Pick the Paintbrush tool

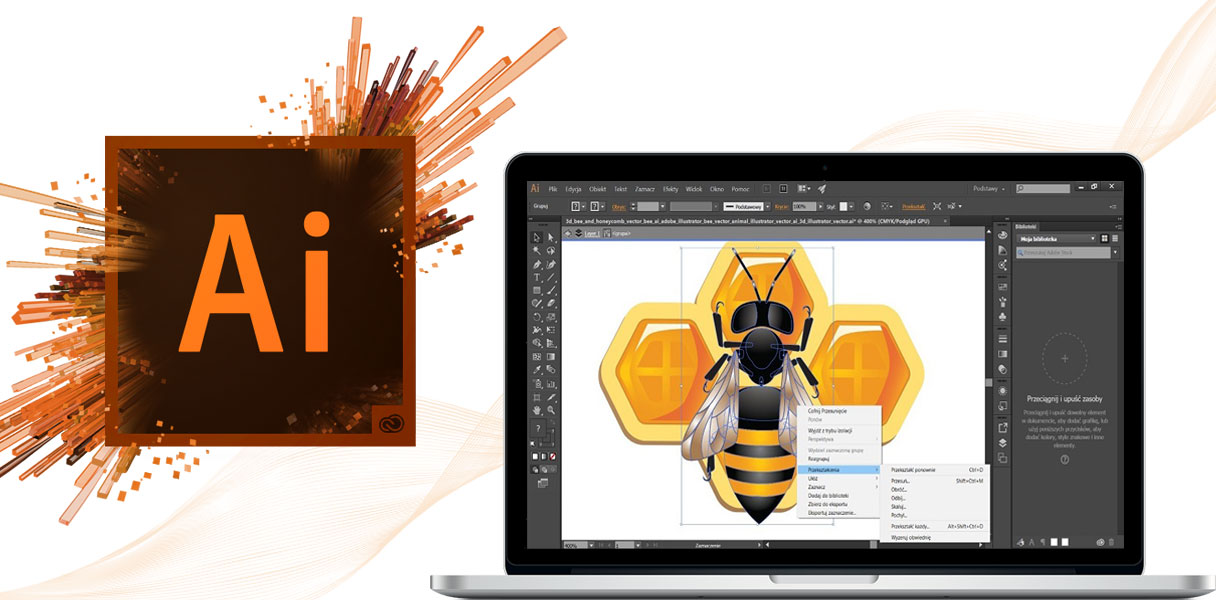coord(551,290)
